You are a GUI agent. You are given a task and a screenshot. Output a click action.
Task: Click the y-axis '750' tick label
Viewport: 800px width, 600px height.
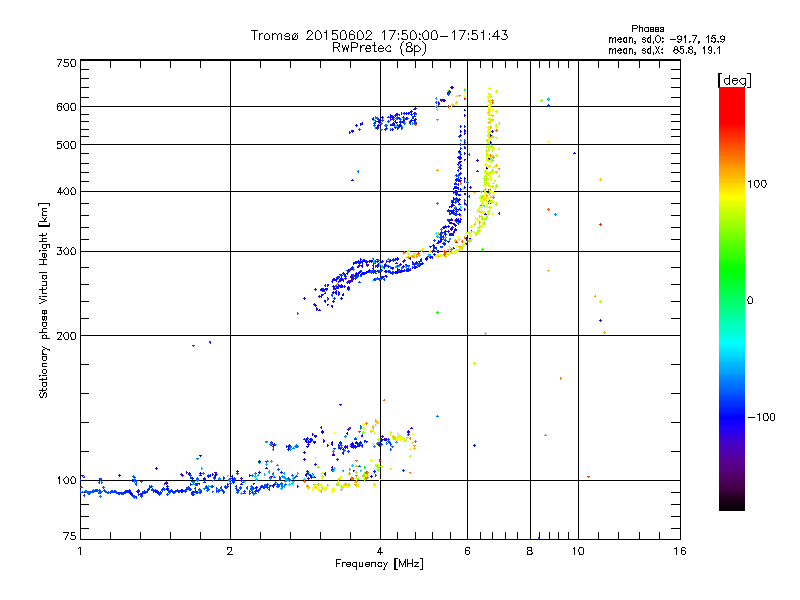click(x=66, y=63)
